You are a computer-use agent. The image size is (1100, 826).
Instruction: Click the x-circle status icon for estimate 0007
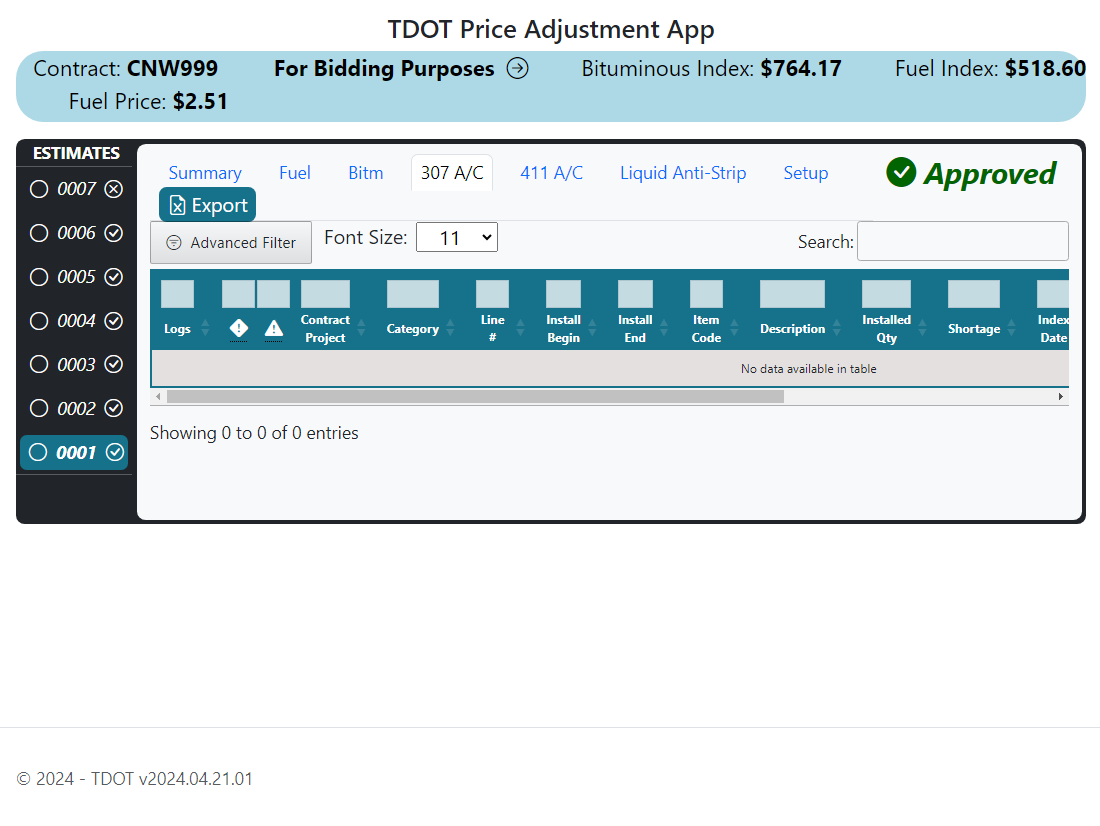tap(114, 189)
